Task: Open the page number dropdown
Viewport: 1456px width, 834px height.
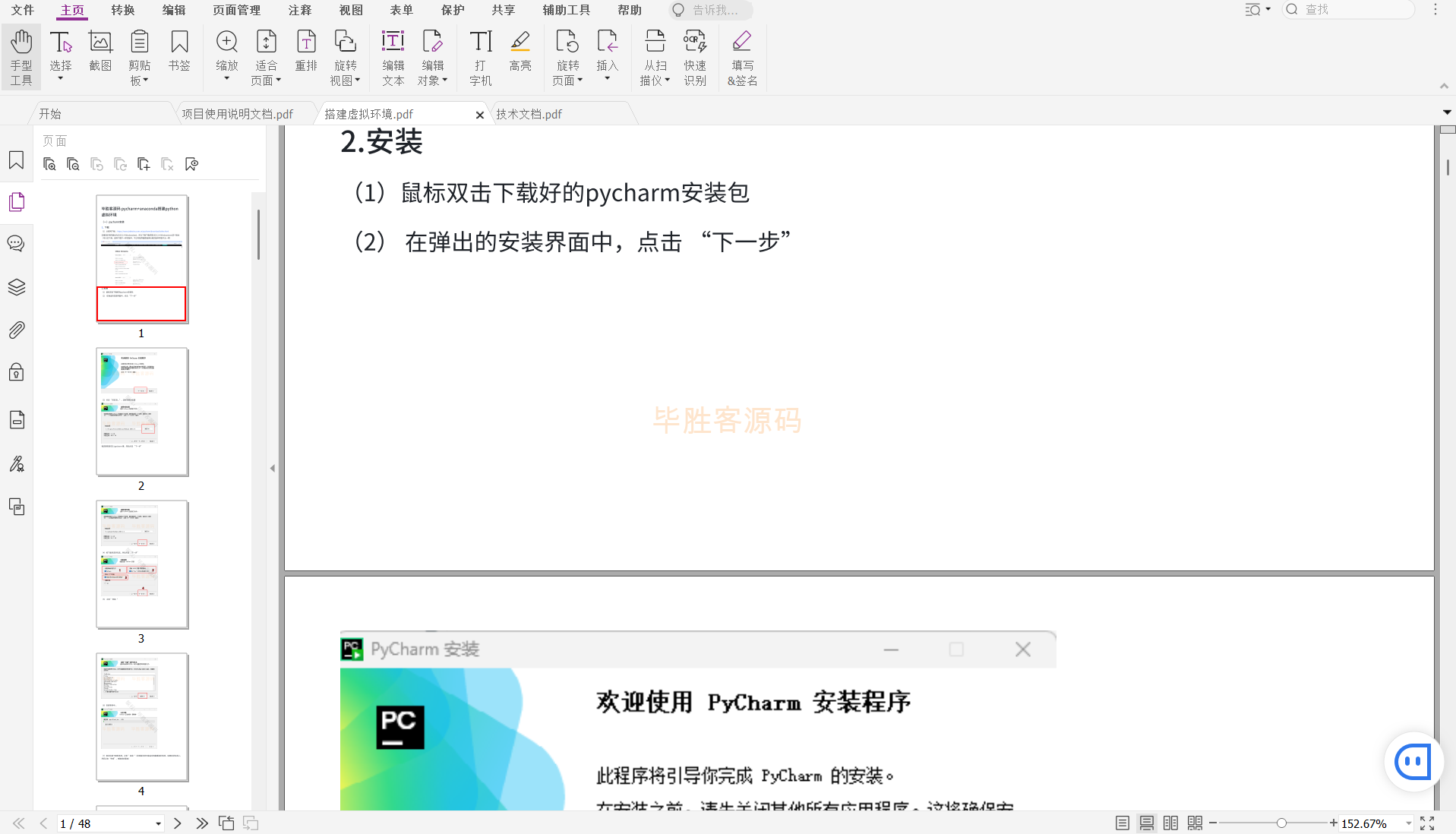Action: [158, 824]
